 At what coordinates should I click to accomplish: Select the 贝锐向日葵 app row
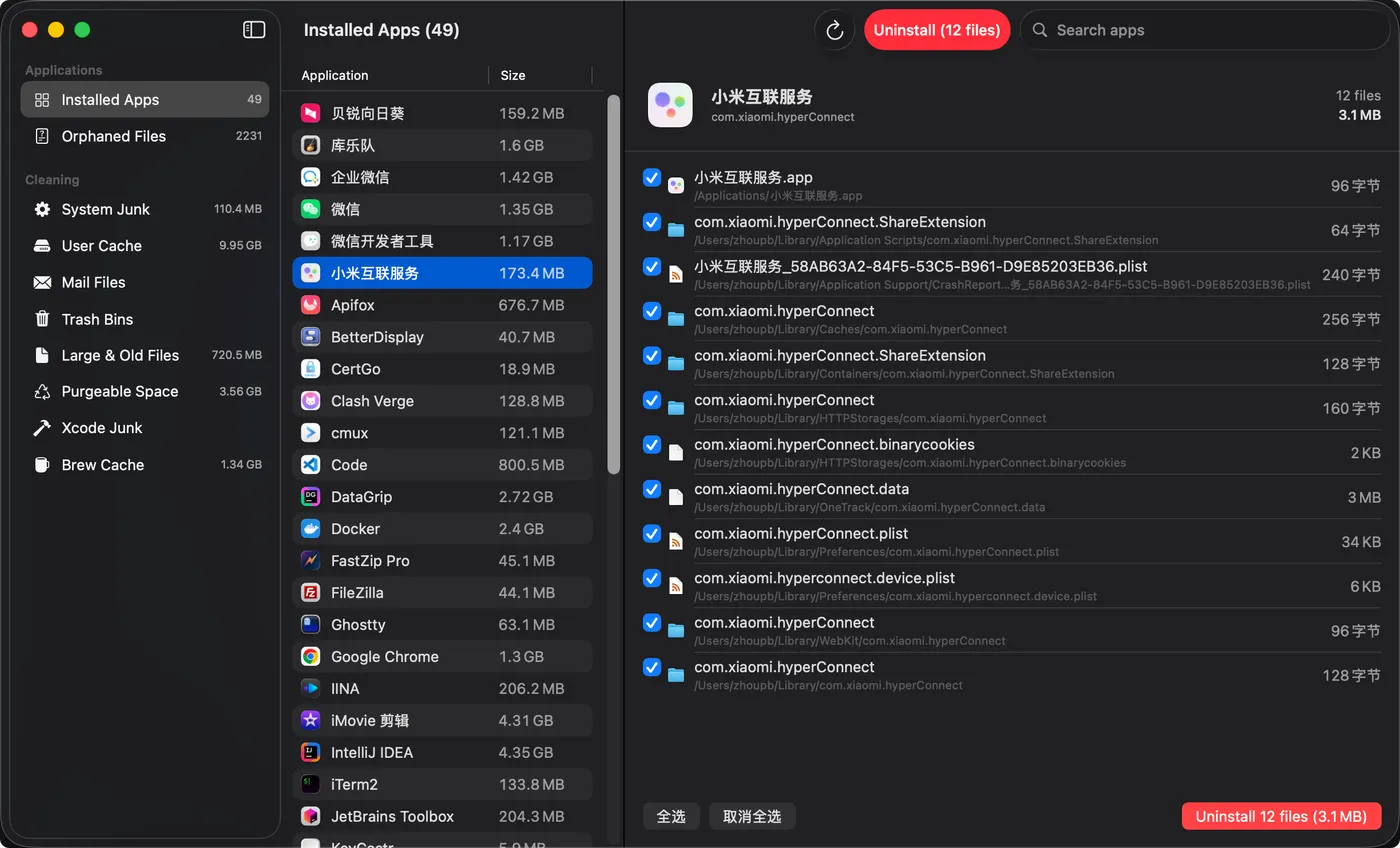442,114
